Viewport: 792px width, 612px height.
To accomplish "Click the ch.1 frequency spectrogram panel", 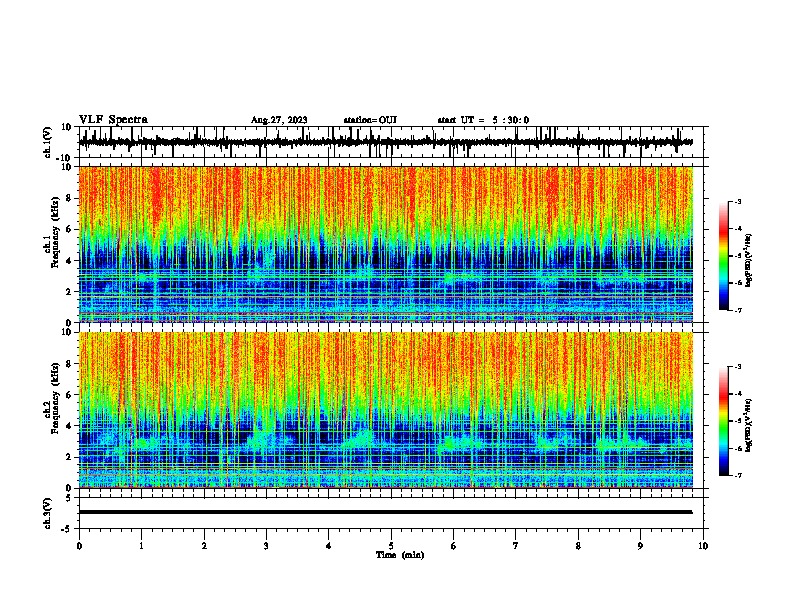I will (x=386, y=244).
